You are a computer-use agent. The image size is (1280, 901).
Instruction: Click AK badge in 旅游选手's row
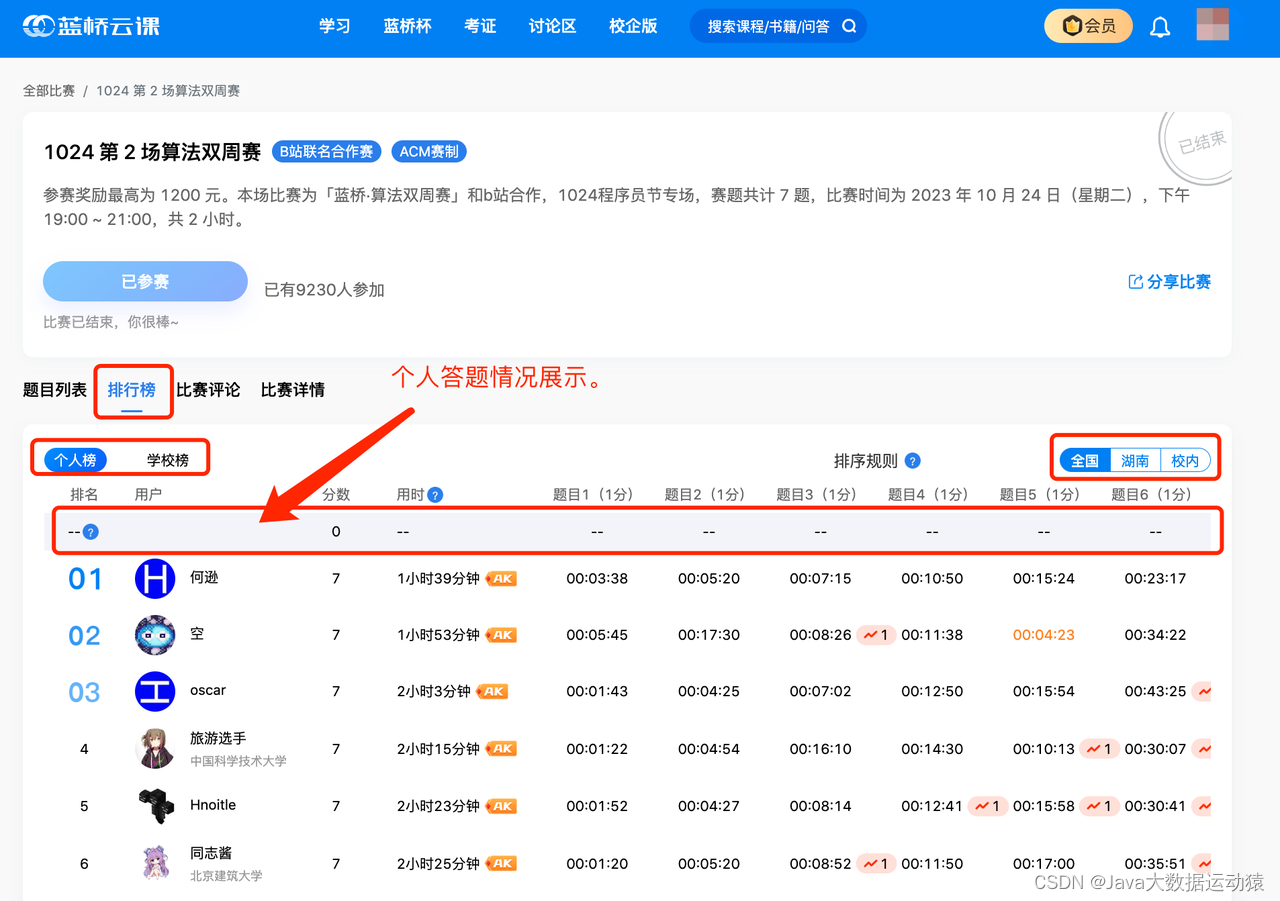pyautogui.click(x=501, y=749)
